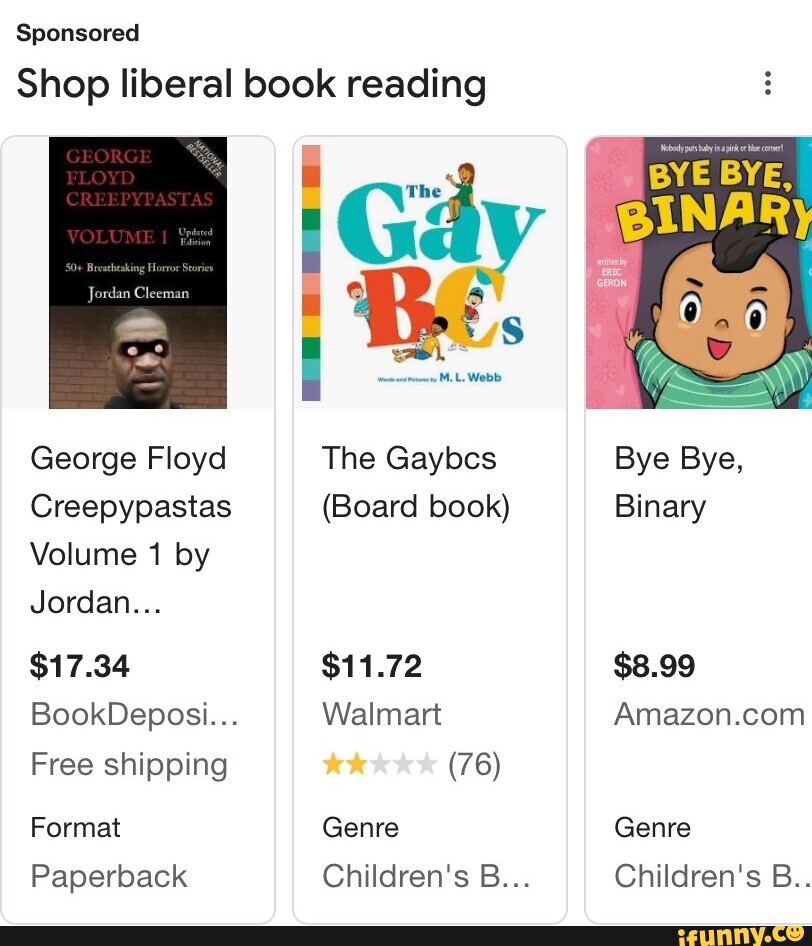
Task: Click the Paperback format value
Action: [x=109, y=876]
